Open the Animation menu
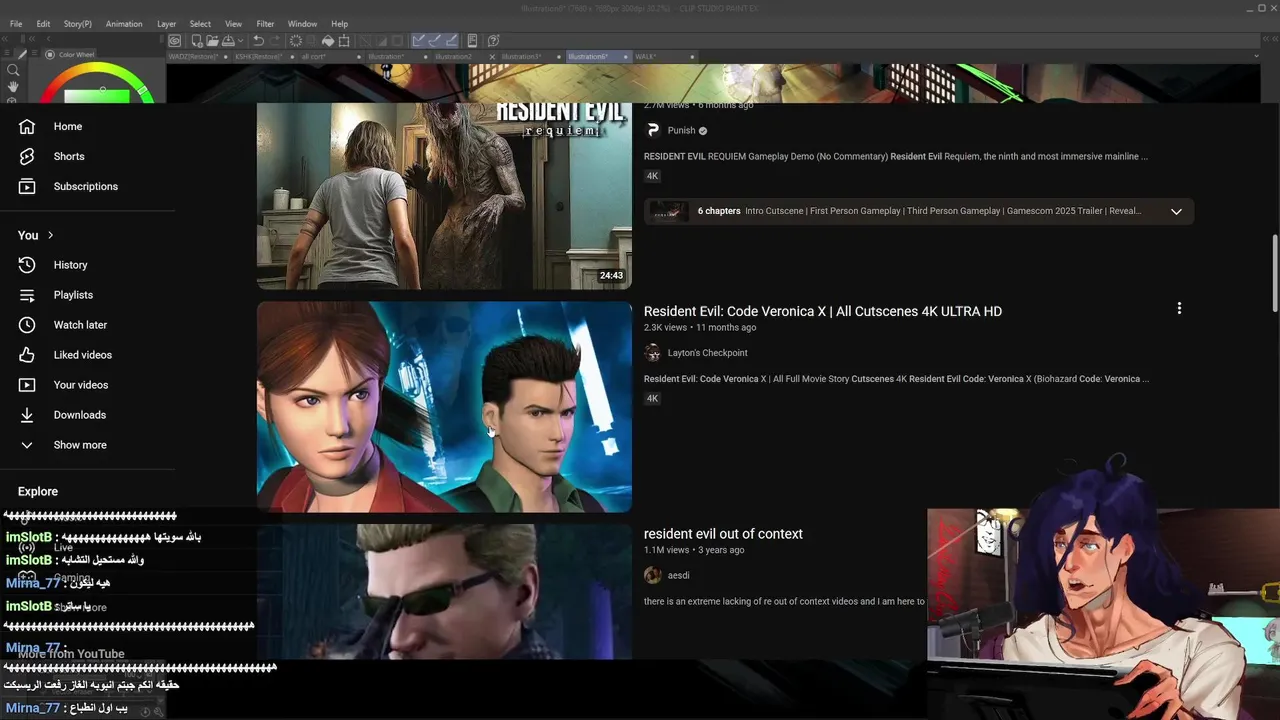The height and width of the screenshot is (720, 1280). [x=124, y=24]
